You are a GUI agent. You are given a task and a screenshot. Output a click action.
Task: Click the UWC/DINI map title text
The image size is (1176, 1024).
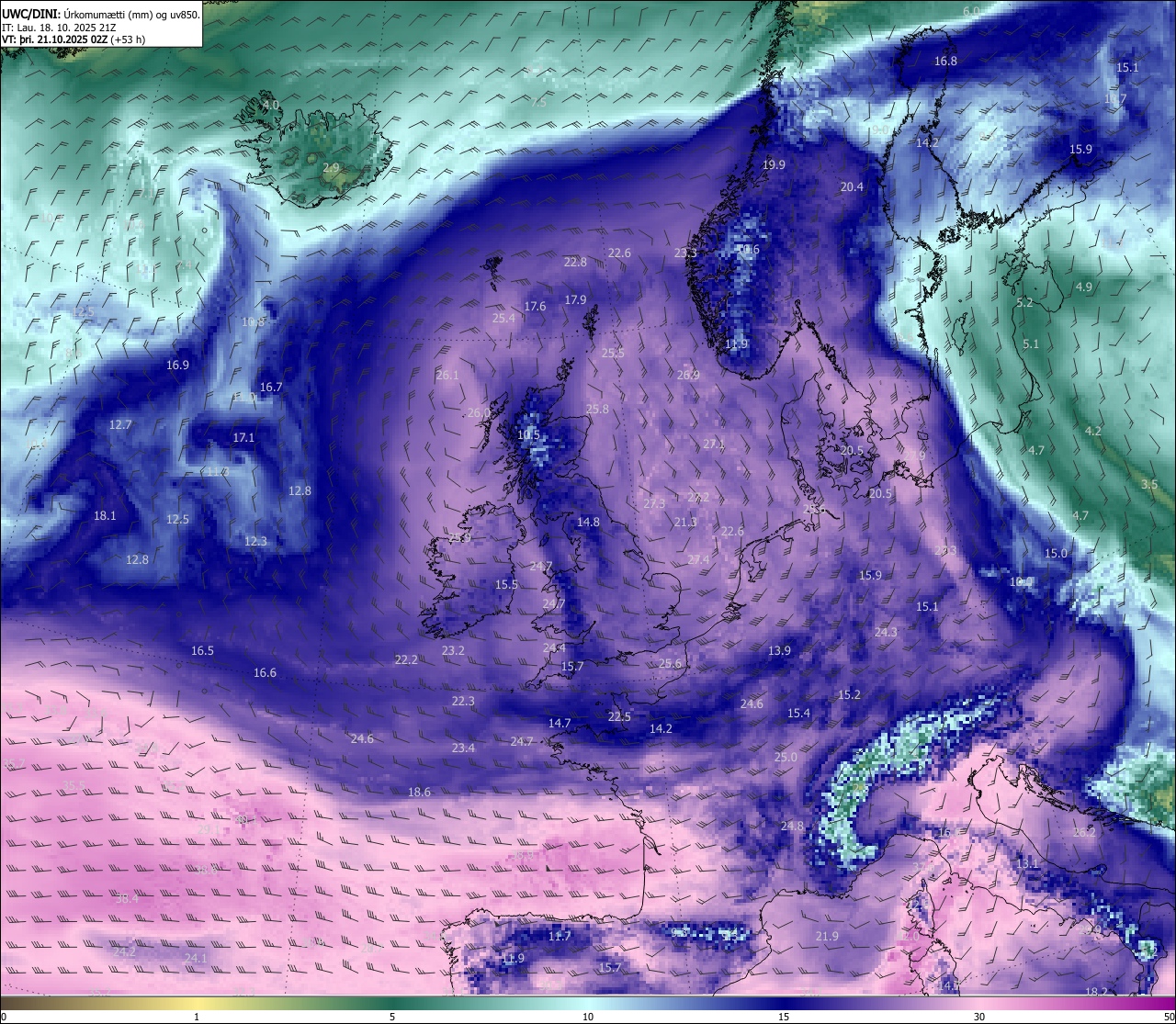point(101,14)
